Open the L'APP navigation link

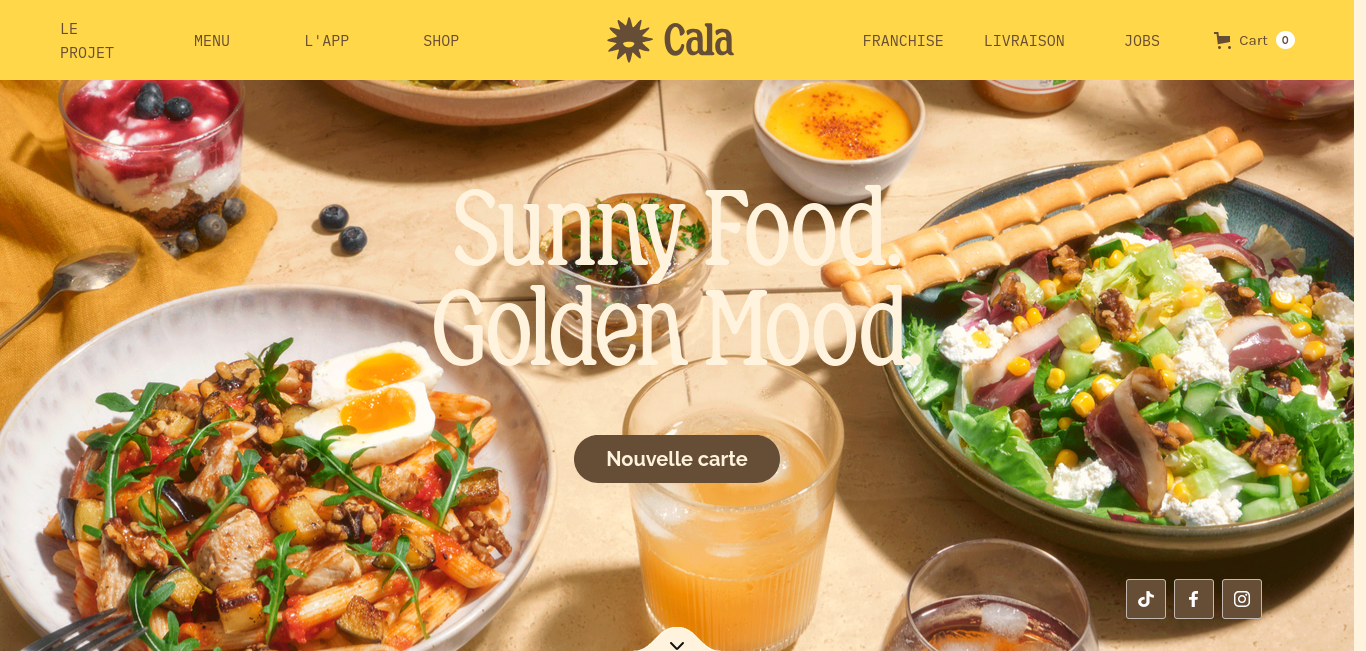[327, 41]
